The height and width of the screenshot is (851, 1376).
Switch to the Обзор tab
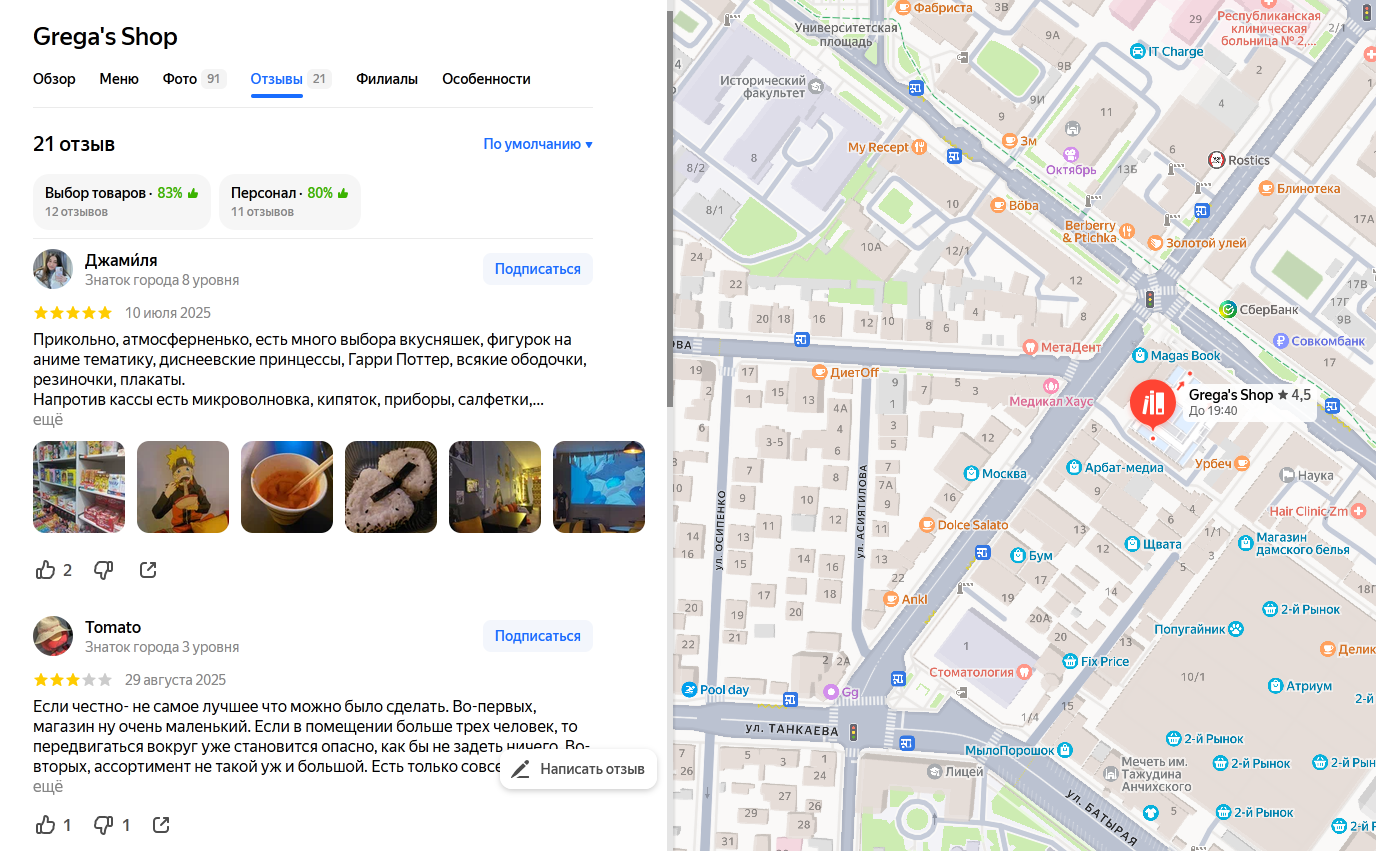point(54,79)
